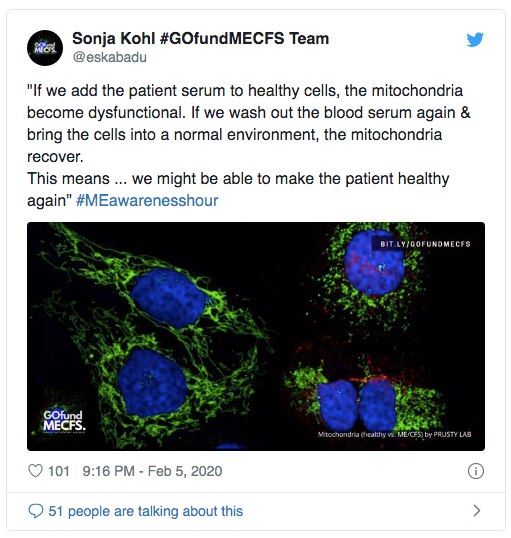Open the mitochondria microscopy image
The height and width of the screenshot is (538, 511).
pyautogui.click(x=256, y=336)
